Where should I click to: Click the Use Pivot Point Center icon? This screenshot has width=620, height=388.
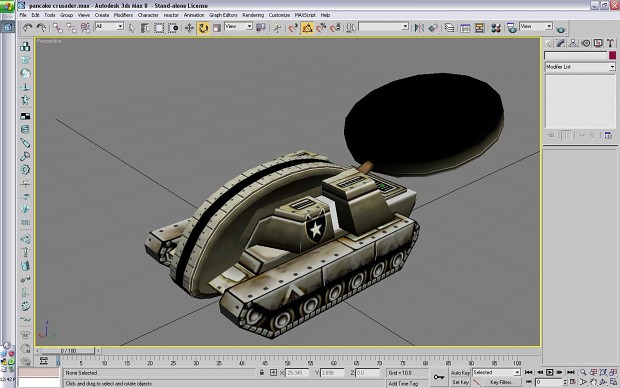tap(261, 28)
